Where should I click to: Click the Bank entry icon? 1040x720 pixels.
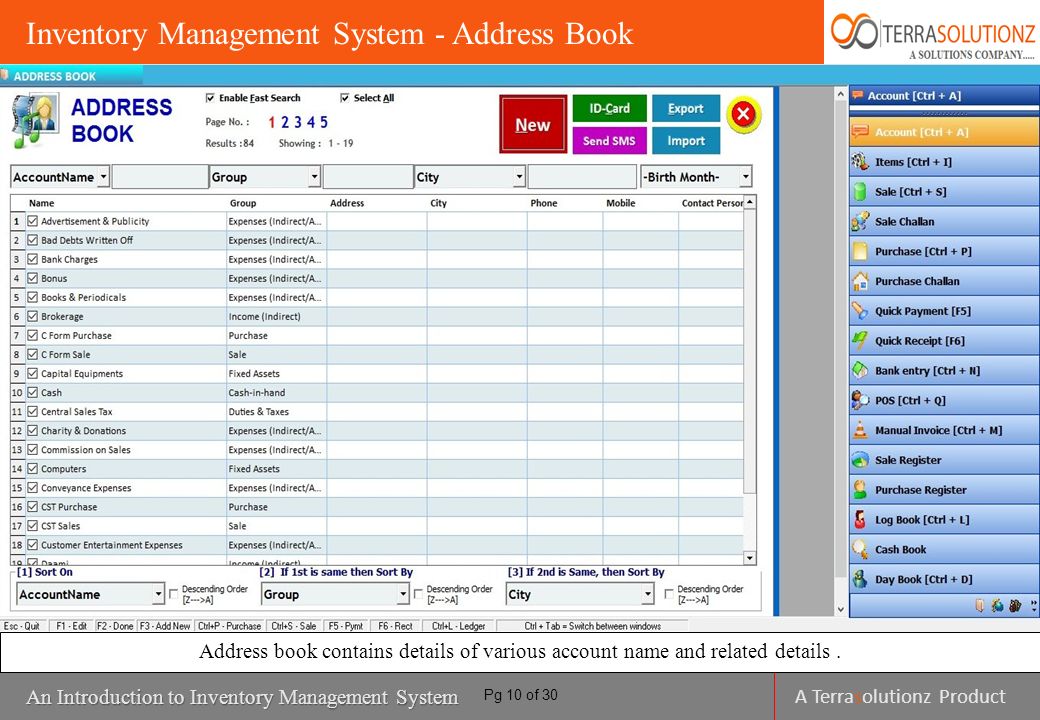(x=860, y=371)
